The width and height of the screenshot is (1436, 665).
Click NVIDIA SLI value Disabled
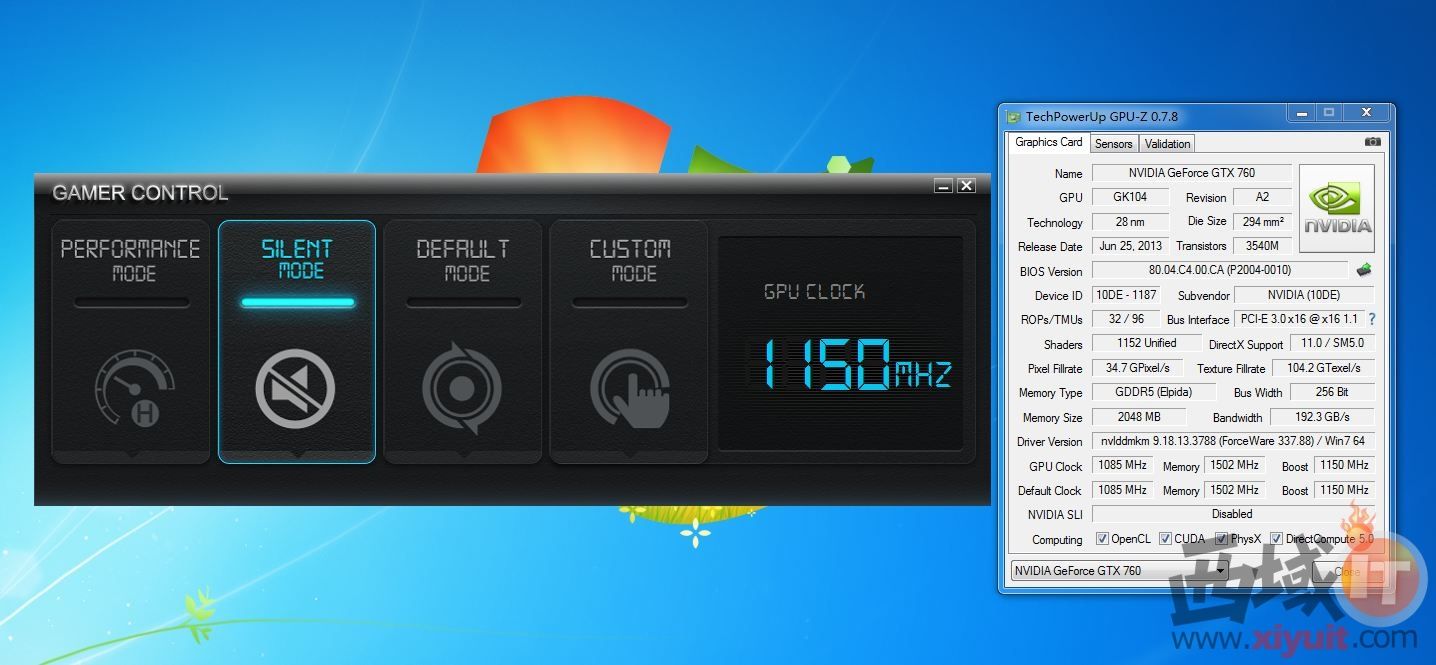[1233, 514]
